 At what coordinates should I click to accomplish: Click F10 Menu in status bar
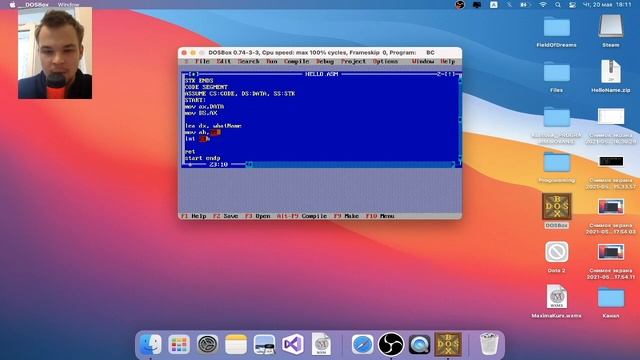click(x=380, y=216)
